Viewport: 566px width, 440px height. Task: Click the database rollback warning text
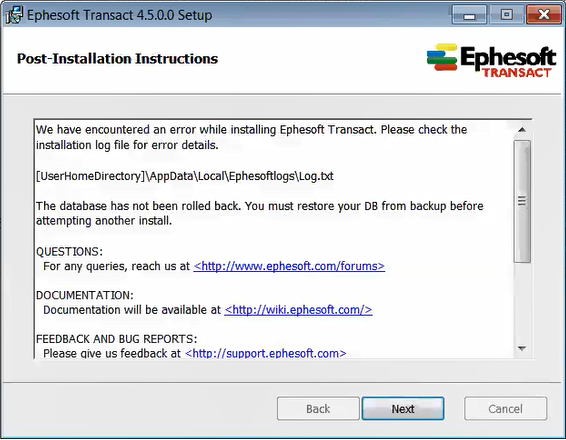pos(260,213)
